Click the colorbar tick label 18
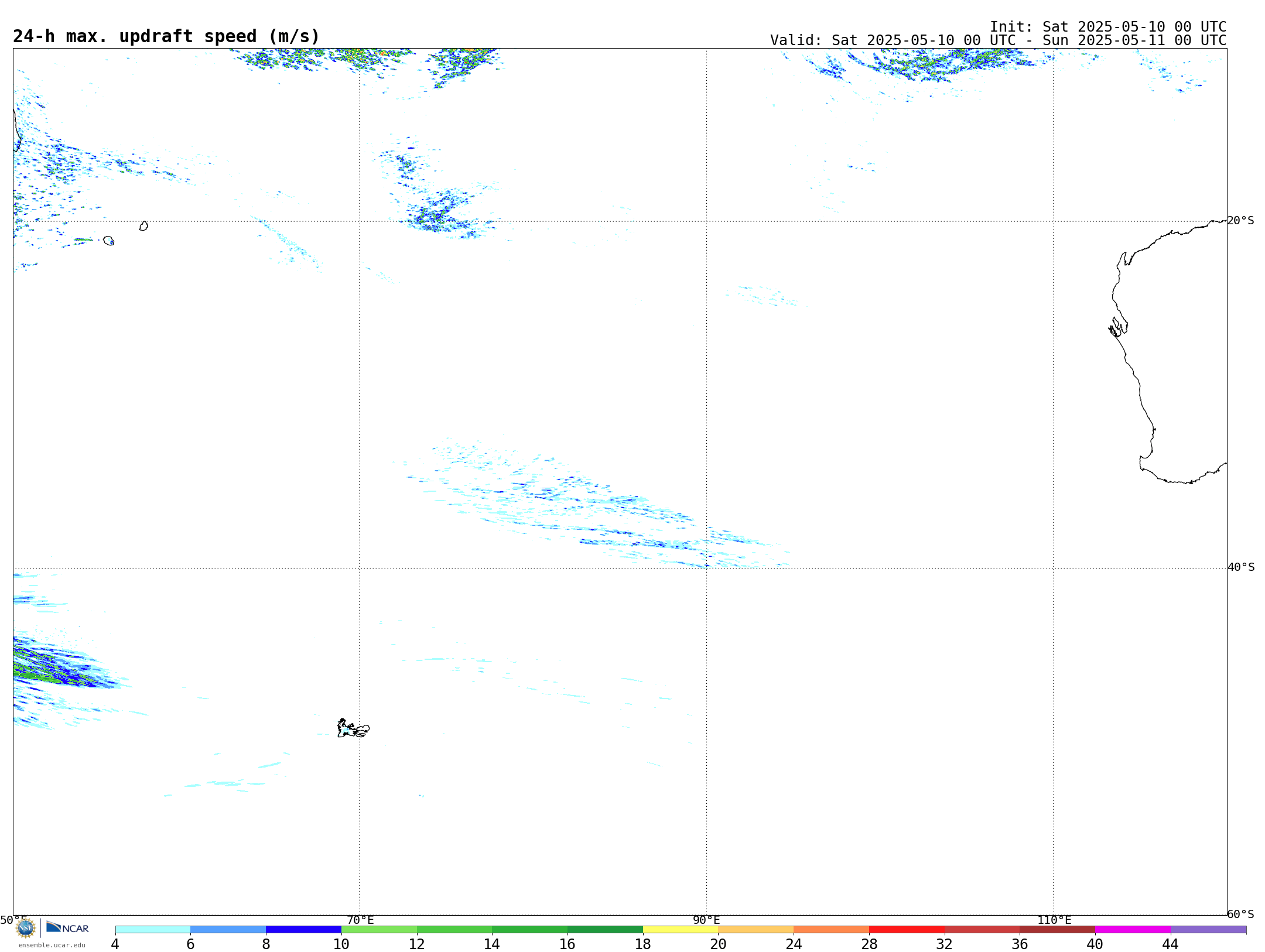The width and height of the screenshot is (1265, 952). [643, 944]
